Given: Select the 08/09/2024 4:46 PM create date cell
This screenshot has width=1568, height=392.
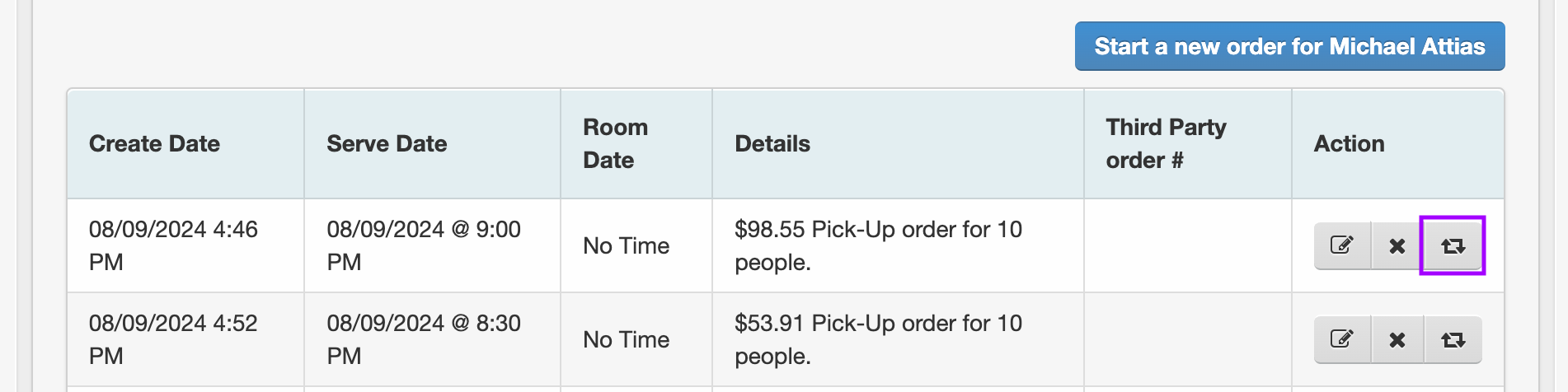Looking at the screenshot, I should [173, 245].
